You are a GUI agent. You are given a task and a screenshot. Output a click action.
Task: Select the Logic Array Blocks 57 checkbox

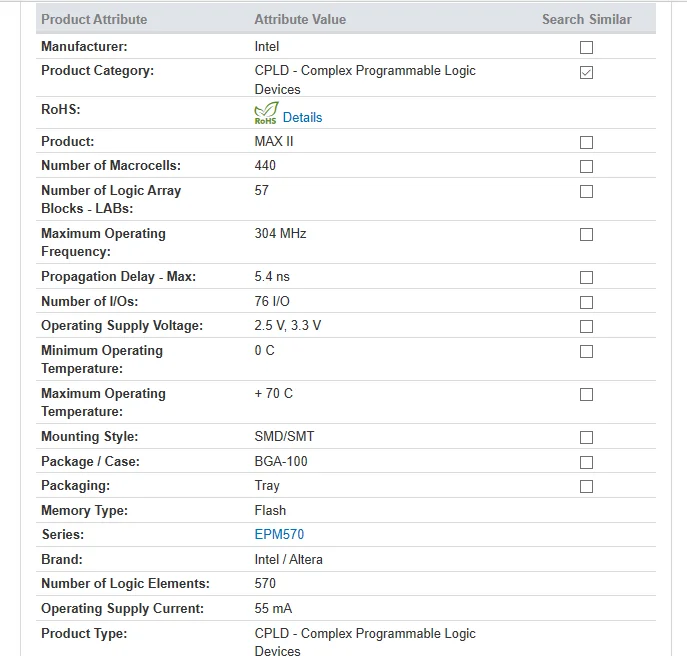[x=586, y=191]
